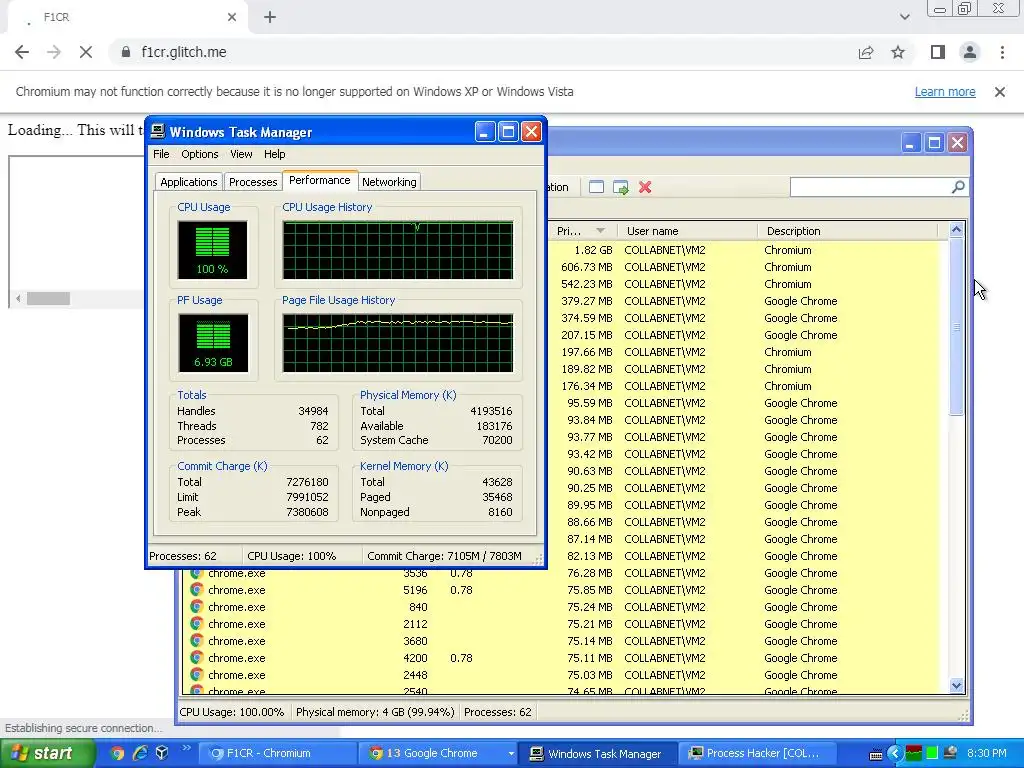Share this page via the address bar icon
This screenshot has height=768, width=1024.
coord(866,52)
